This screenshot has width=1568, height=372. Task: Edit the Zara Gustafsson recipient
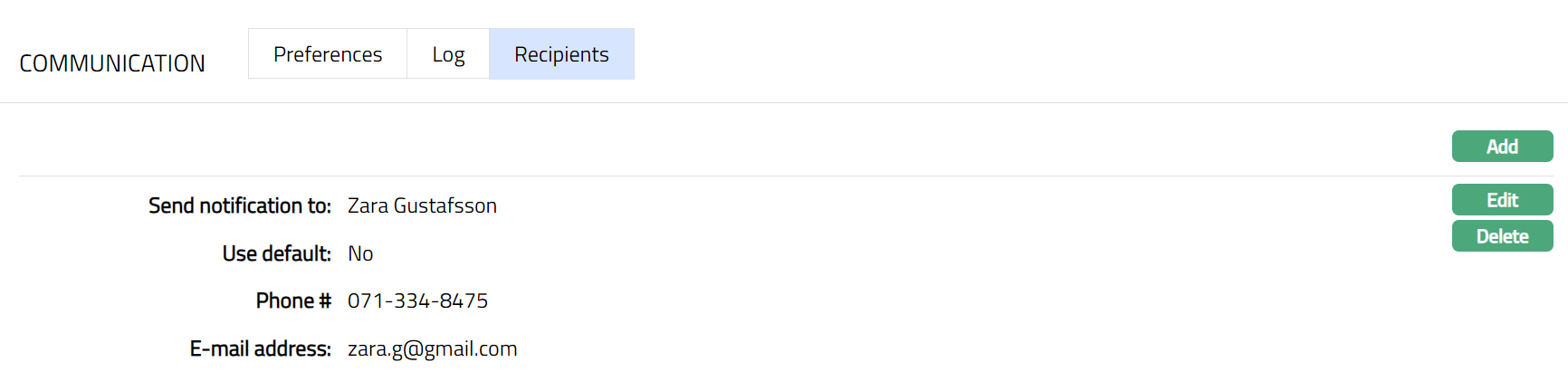pos(1502,200)
